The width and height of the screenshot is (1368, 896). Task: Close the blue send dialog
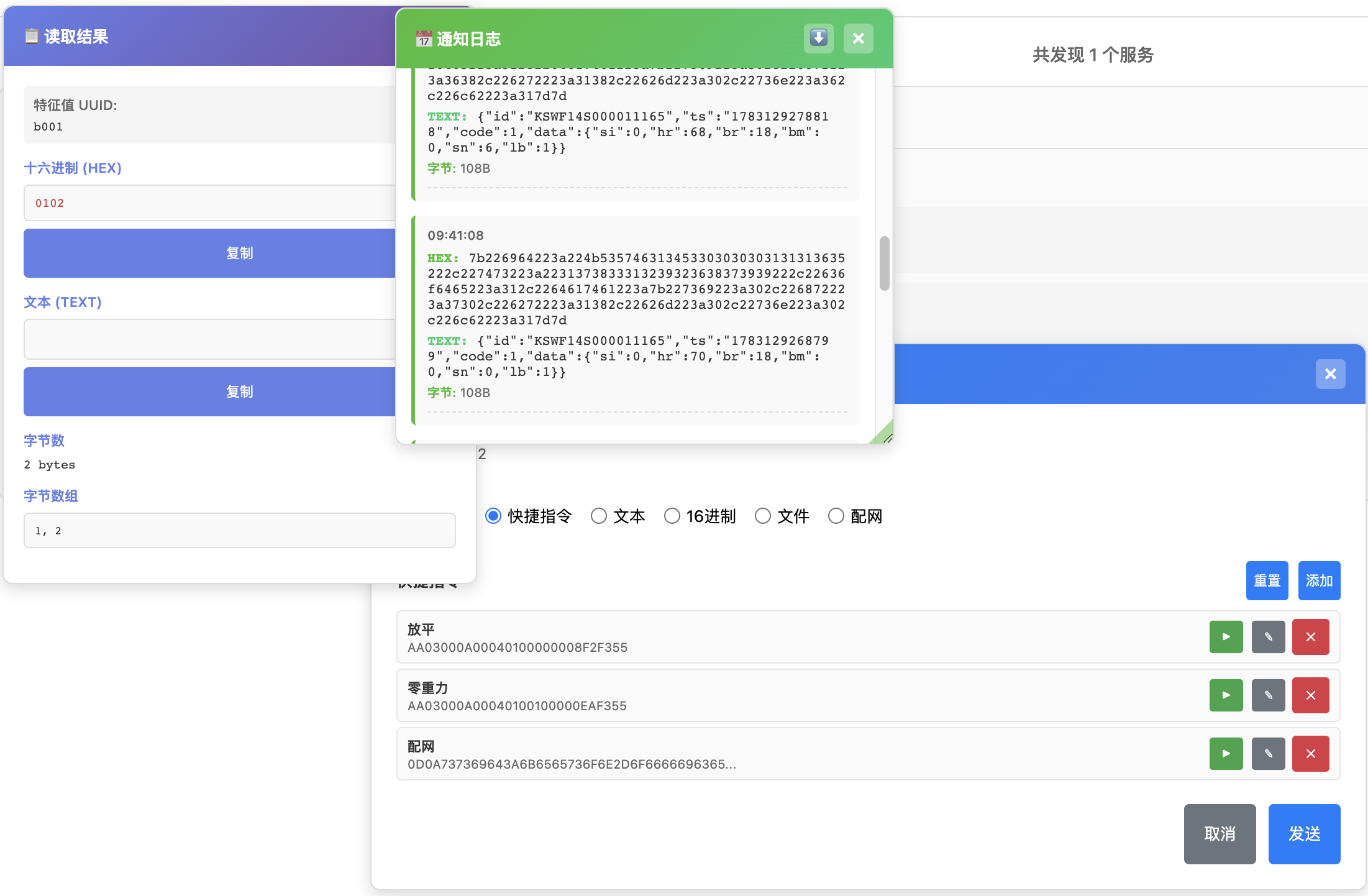coord(1330,374)
